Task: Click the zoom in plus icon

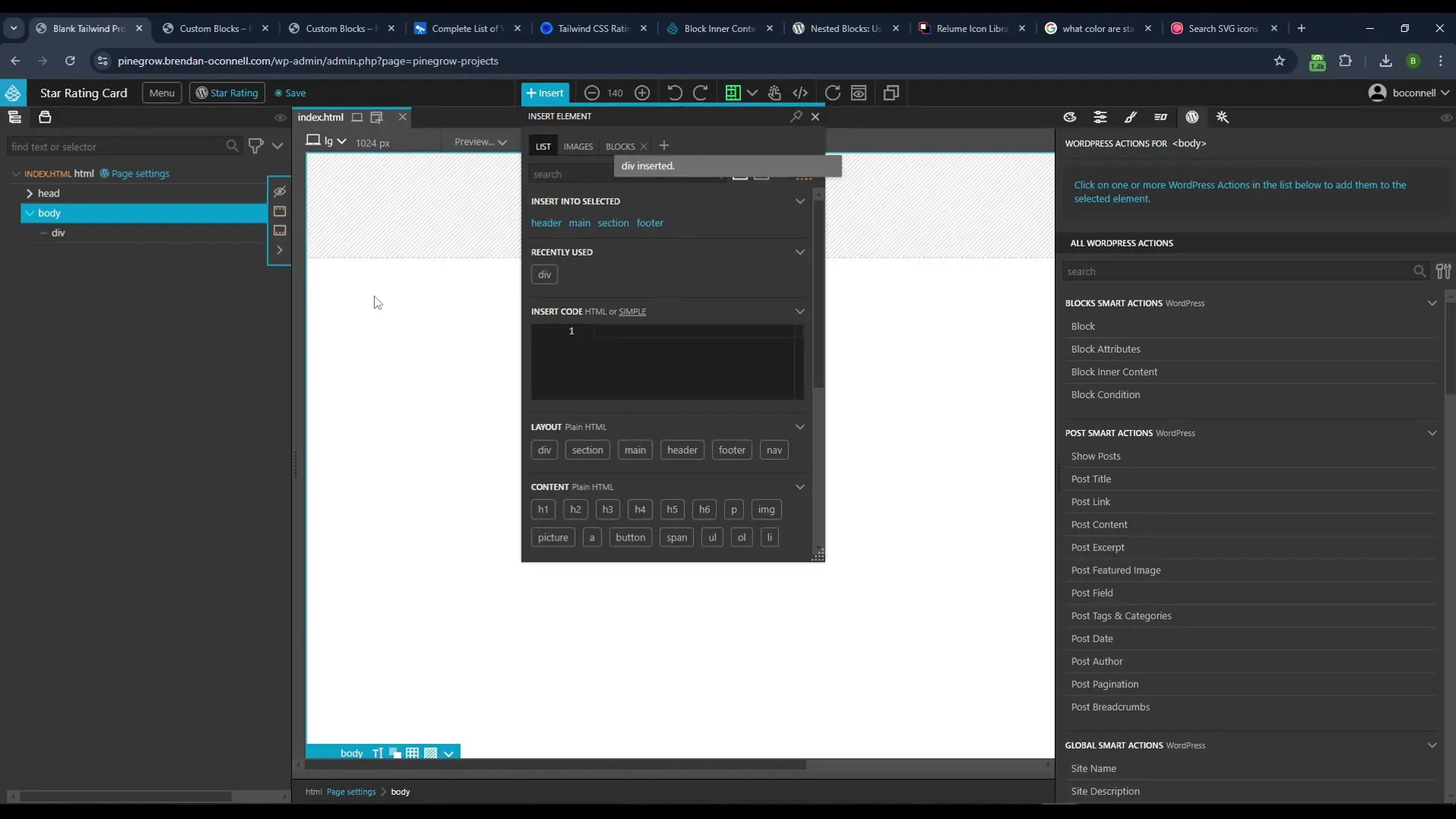Action: pos(642,93)
